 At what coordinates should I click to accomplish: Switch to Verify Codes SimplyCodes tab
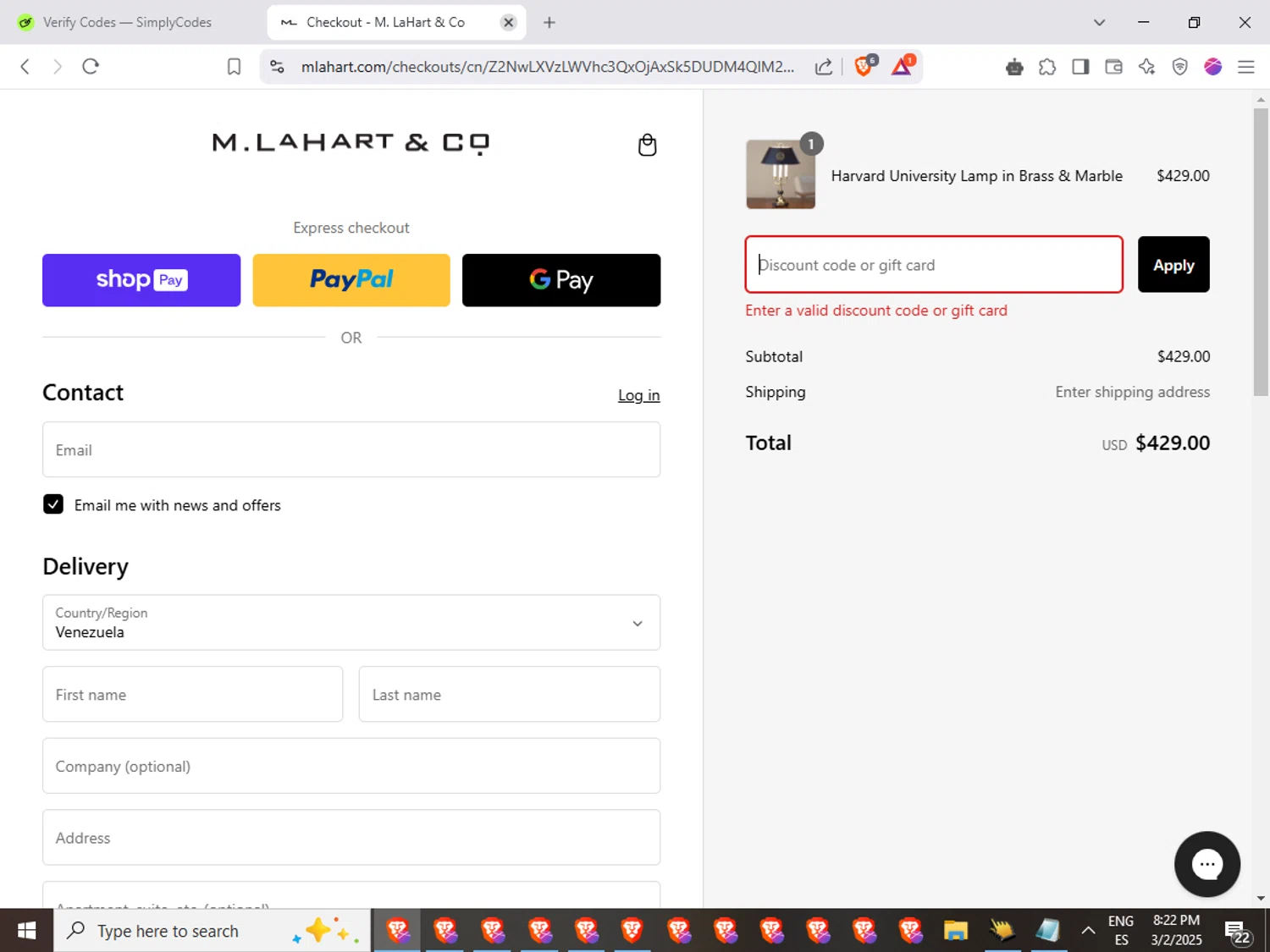[x=127, y=23]
